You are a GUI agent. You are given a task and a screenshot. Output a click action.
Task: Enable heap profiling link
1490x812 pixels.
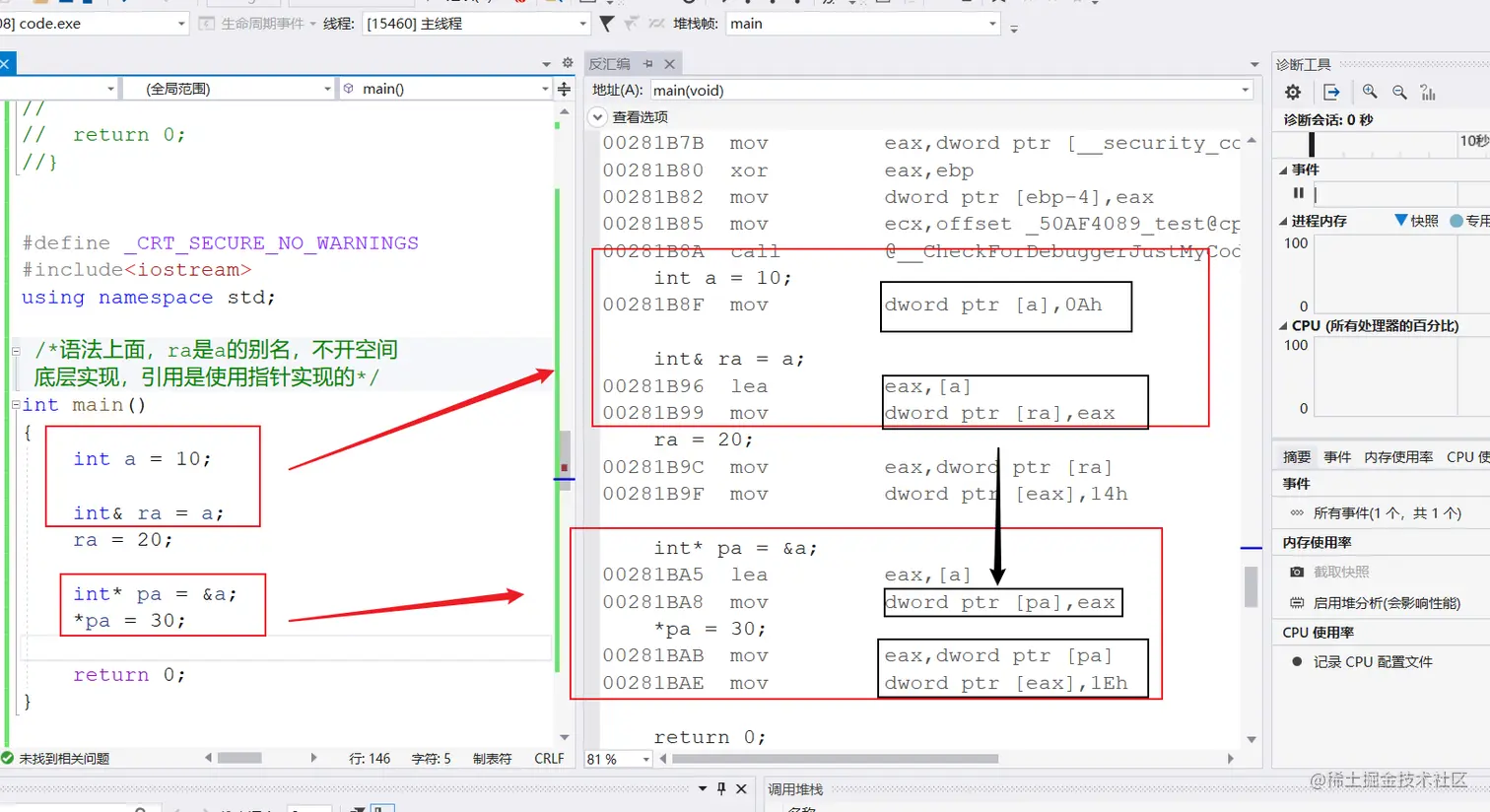point(1387,602)
